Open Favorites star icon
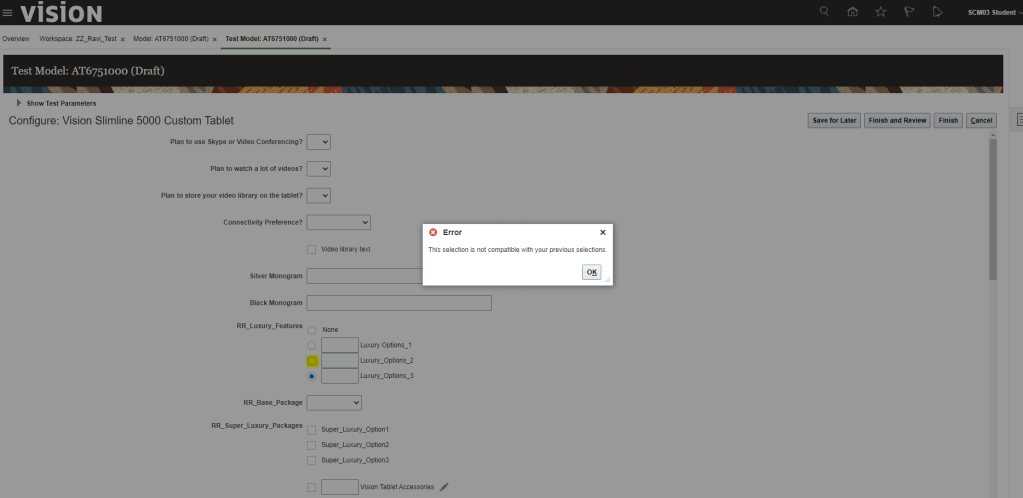This screenshot has width=1023, height=498. pos(880,13)
